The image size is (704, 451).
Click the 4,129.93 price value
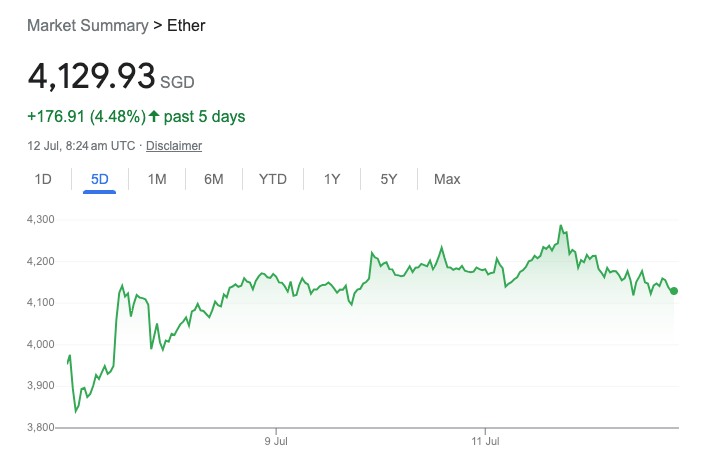click(92, 76)
